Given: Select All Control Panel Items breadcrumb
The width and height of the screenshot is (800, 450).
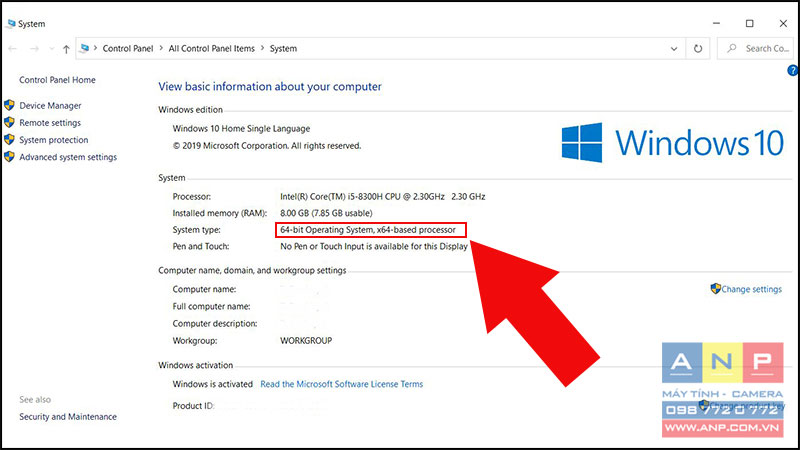Looking at the screenshot, I should coord(211,48).
